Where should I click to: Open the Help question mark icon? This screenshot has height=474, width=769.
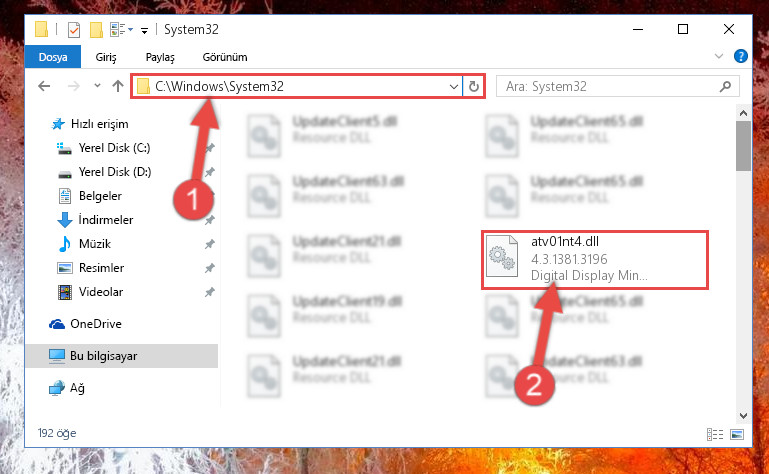741,56
